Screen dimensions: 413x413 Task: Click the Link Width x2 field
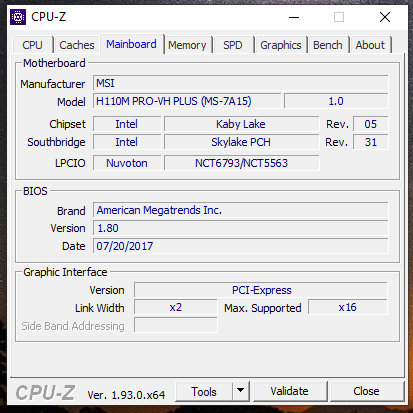point(176,307)
